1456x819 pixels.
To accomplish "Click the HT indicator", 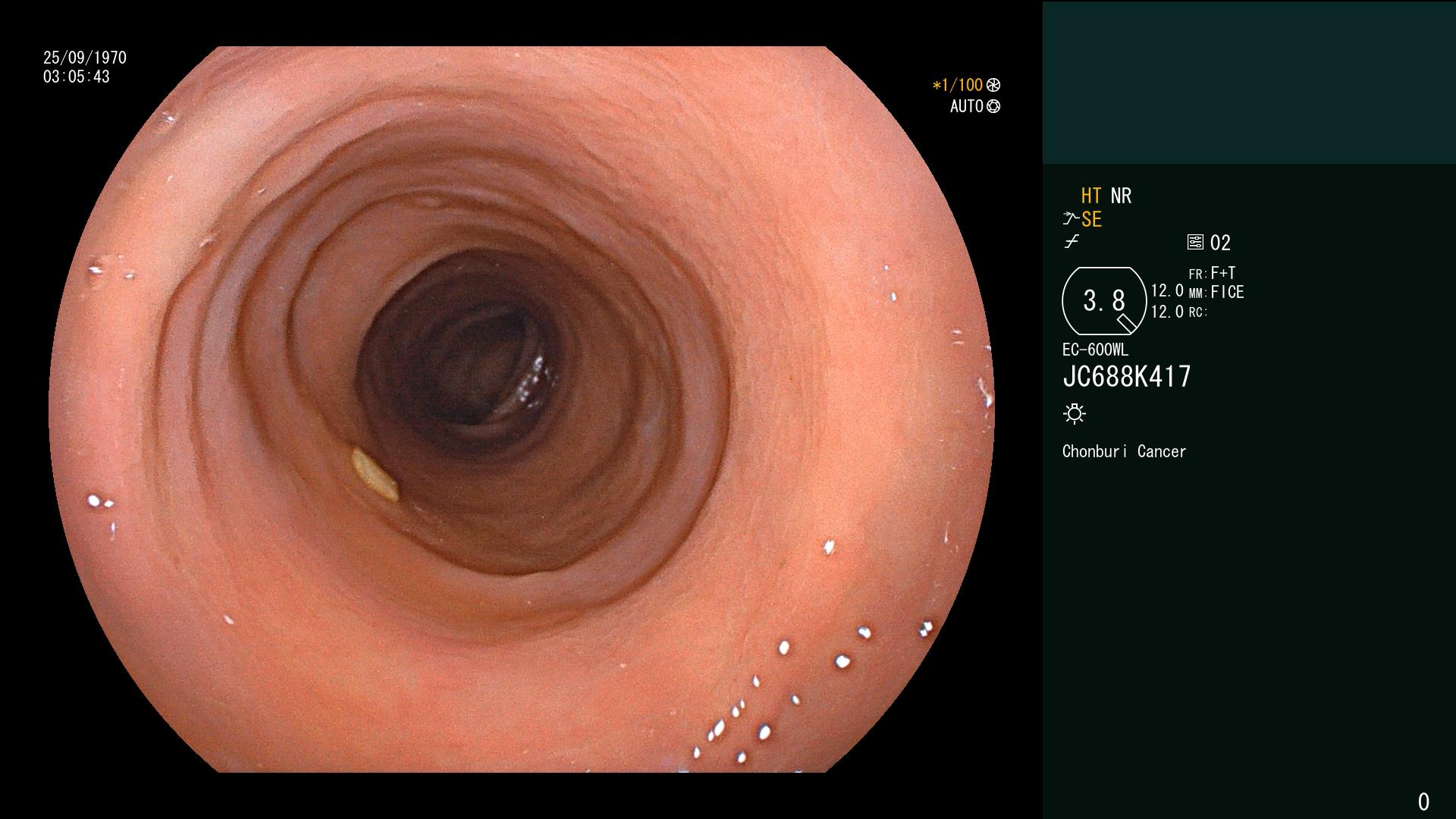I will pyautogui.click(x=1091, y=196).
